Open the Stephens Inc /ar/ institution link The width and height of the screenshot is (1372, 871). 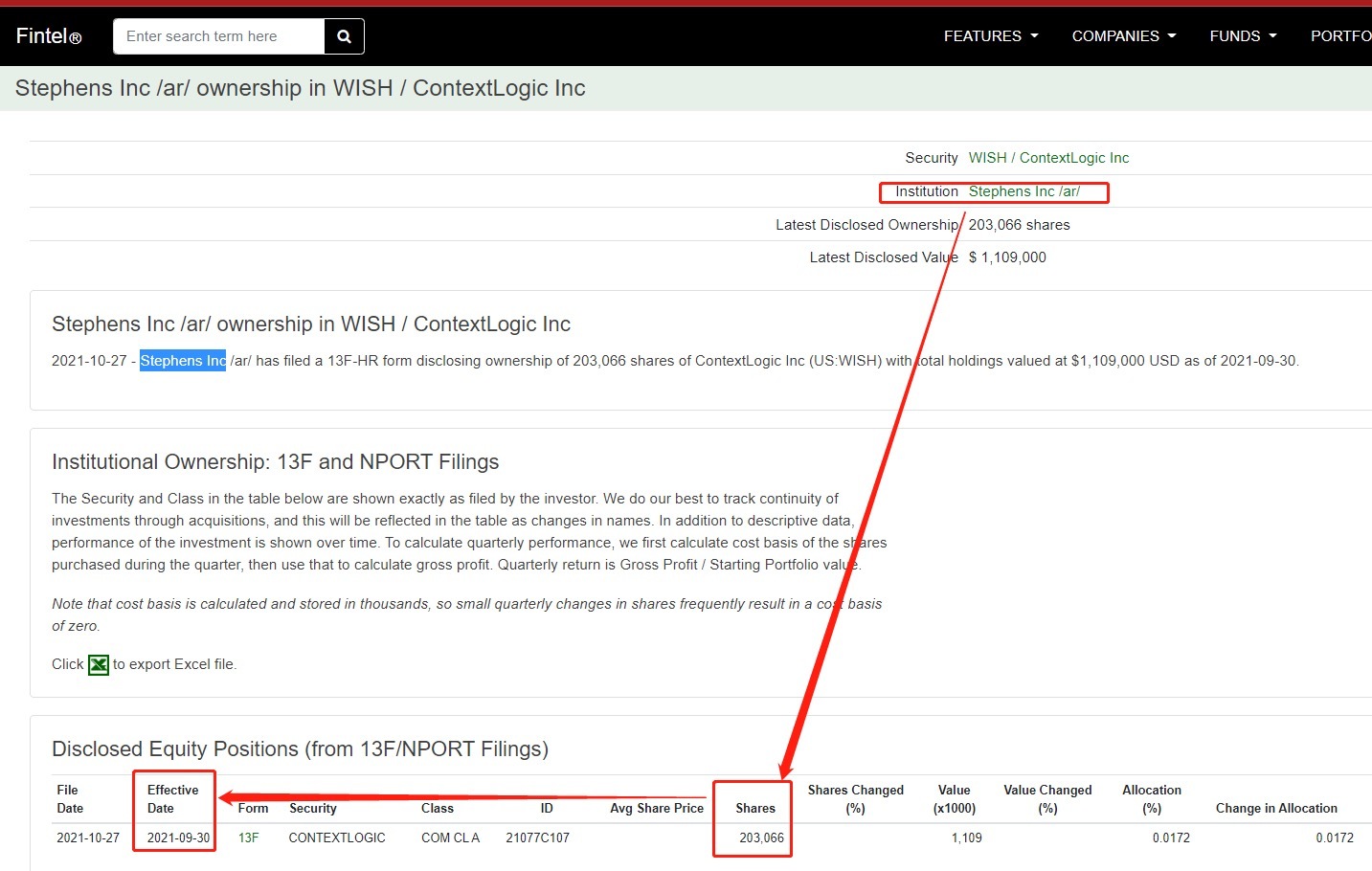pos(1024,191)
